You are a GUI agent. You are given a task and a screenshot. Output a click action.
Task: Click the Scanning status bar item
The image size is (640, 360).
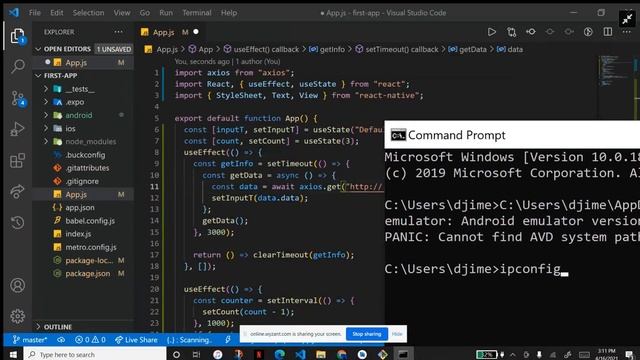point(189,340)
